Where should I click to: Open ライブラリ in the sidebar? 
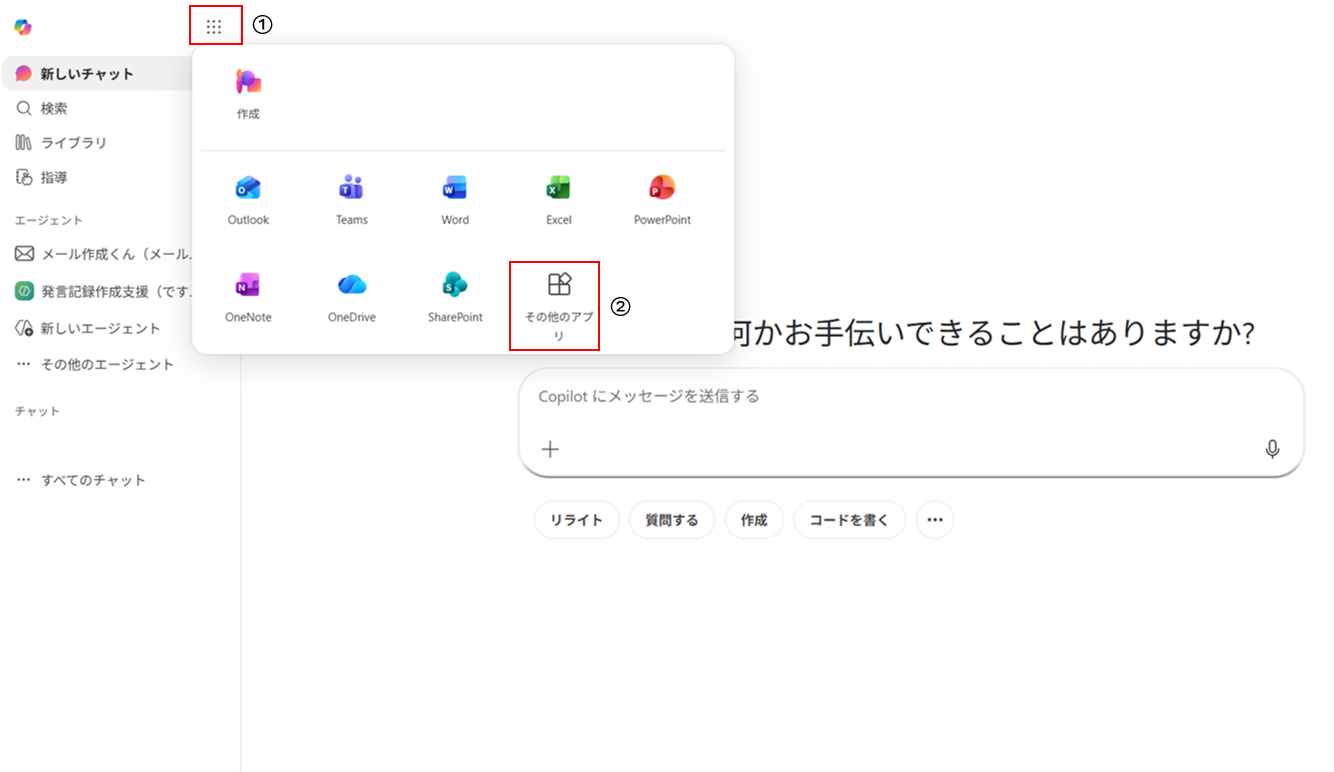tap(61, 143)
